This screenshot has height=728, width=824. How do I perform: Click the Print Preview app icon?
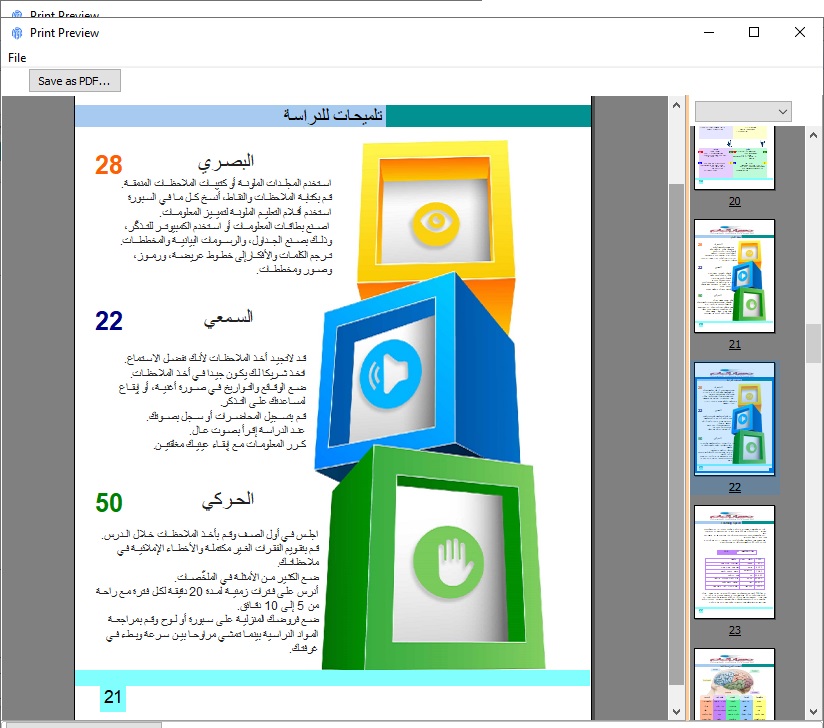click(17, 33)
